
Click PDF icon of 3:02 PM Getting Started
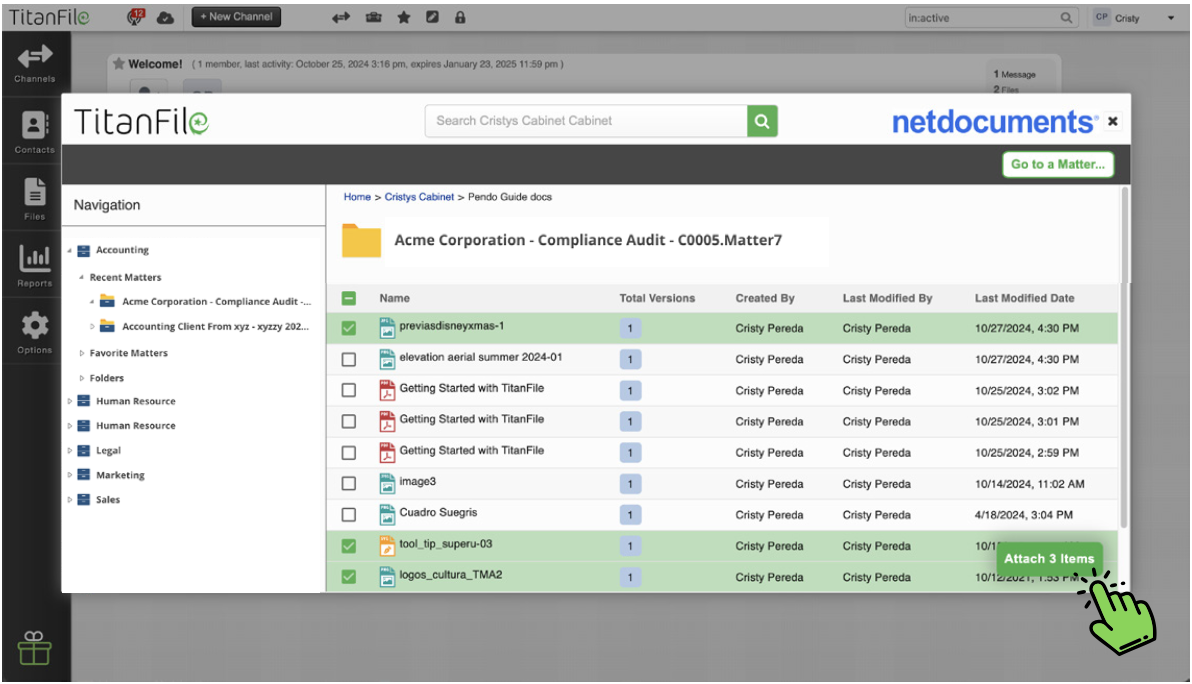(x=387, y=390)
